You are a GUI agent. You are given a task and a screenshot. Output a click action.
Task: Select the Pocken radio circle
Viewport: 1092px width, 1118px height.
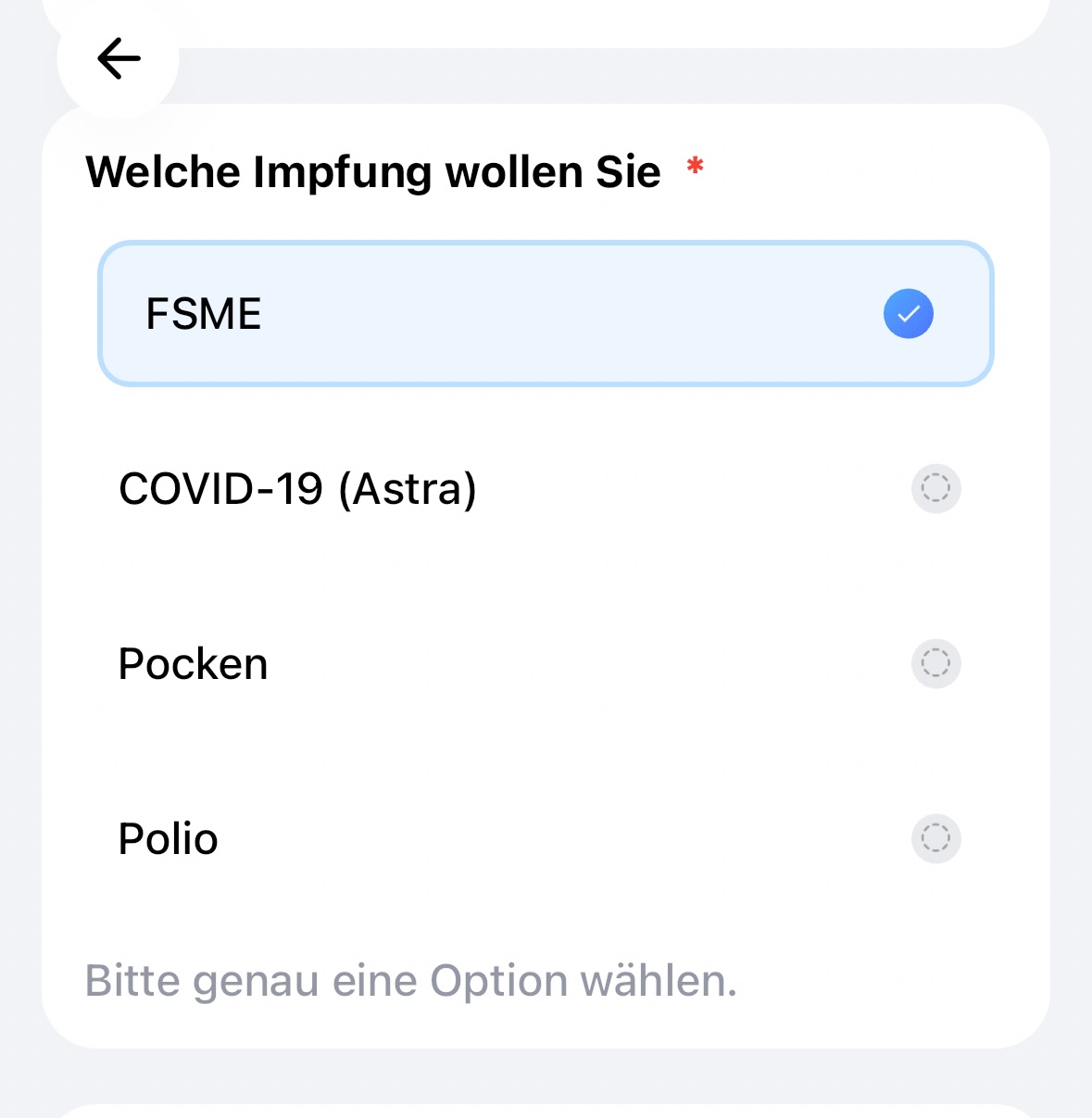(x=935, y=663)
